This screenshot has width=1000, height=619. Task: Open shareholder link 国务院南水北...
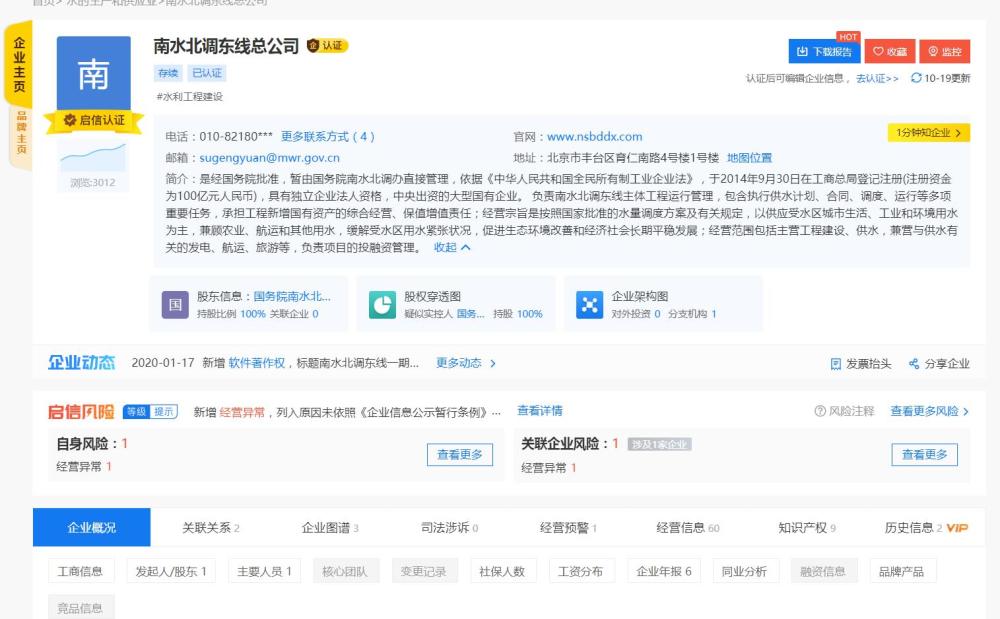click(292, 296)
